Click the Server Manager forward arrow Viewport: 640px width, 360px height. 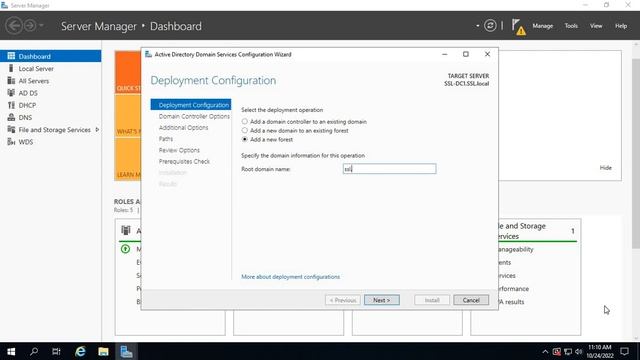coord(30,26)
